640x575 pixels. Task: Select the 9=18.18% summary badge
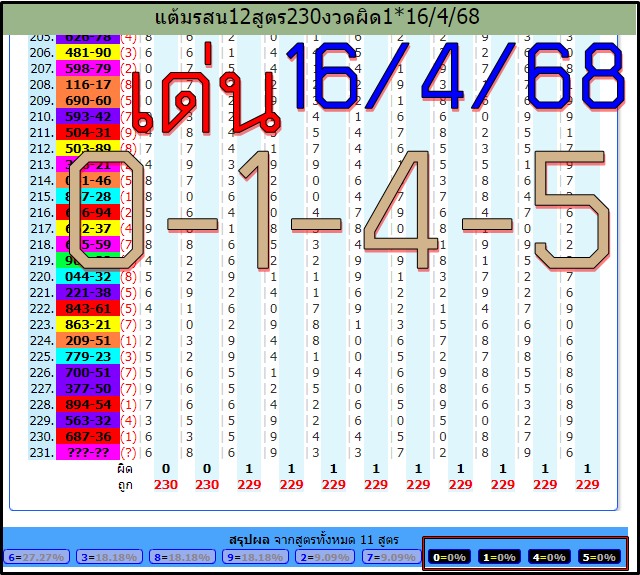pos(254,557)
